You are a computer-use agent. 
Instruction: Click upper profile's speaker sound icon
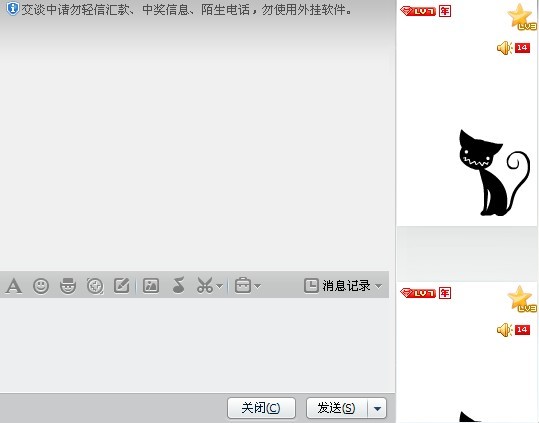[505, 48]
